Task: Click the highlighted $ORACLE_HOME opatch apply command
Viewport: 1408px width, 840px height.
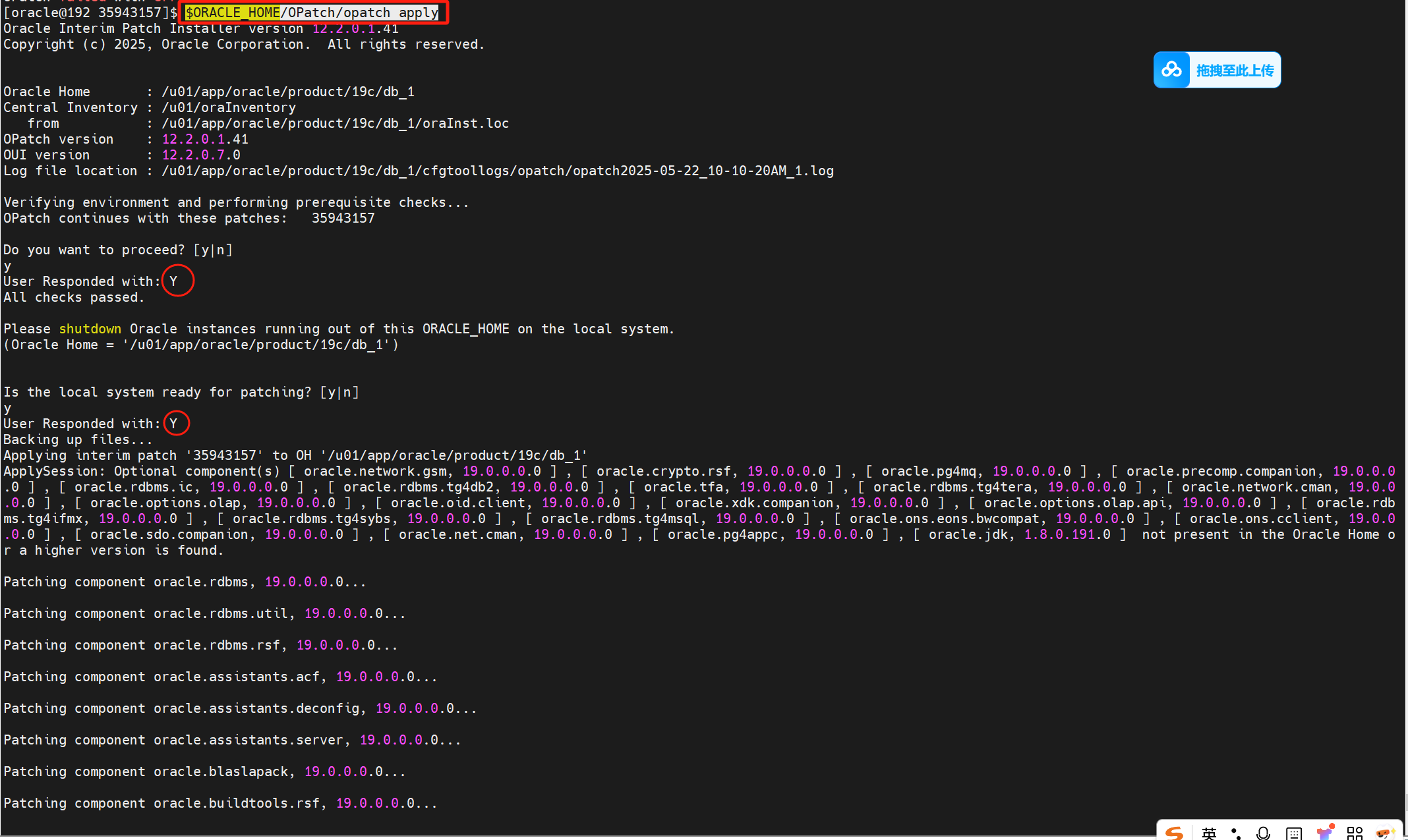Action: click(x=312, y=13)
